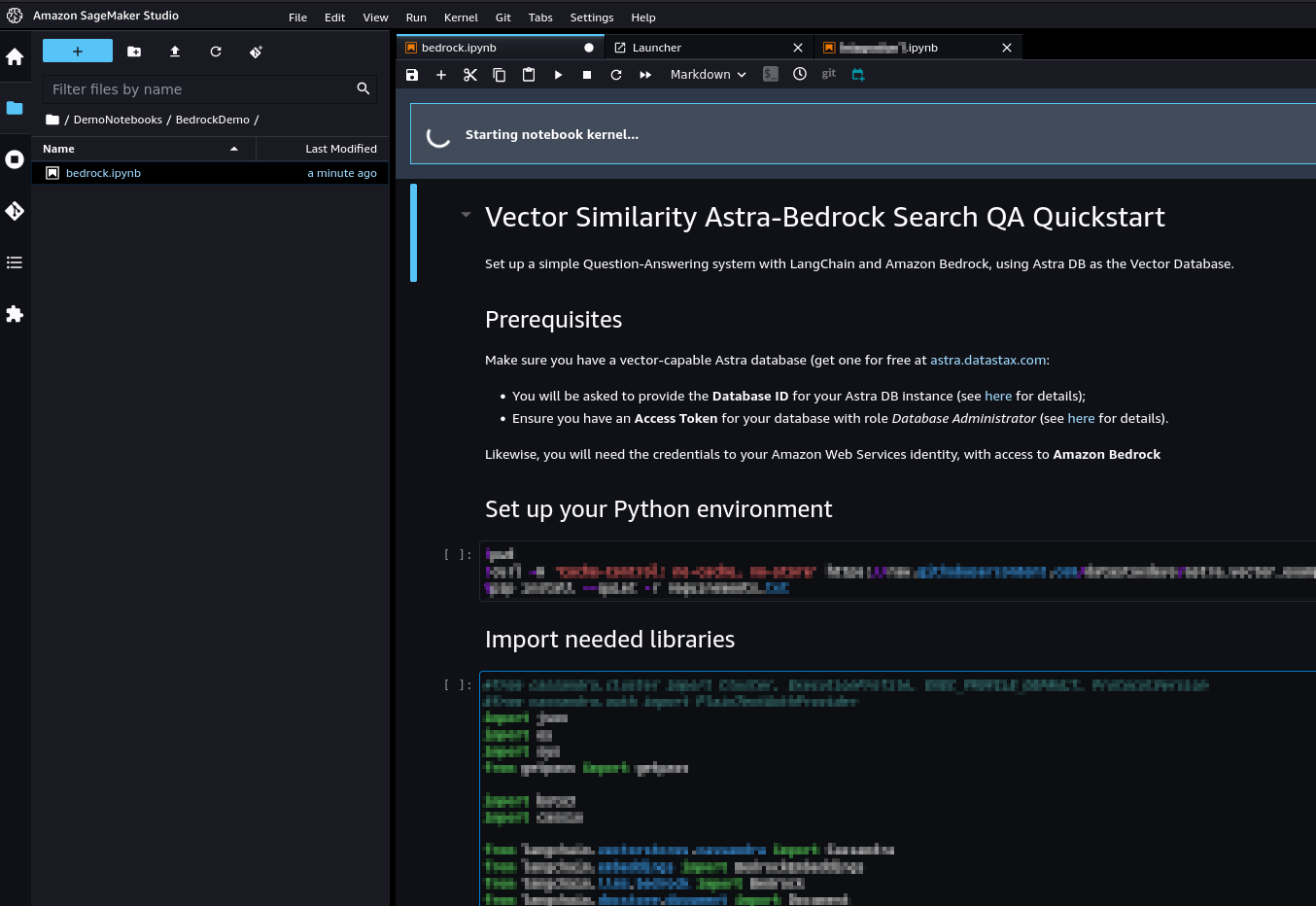Restart kernel and run all cells
The image size is (1316, 906).
[645, 75]
